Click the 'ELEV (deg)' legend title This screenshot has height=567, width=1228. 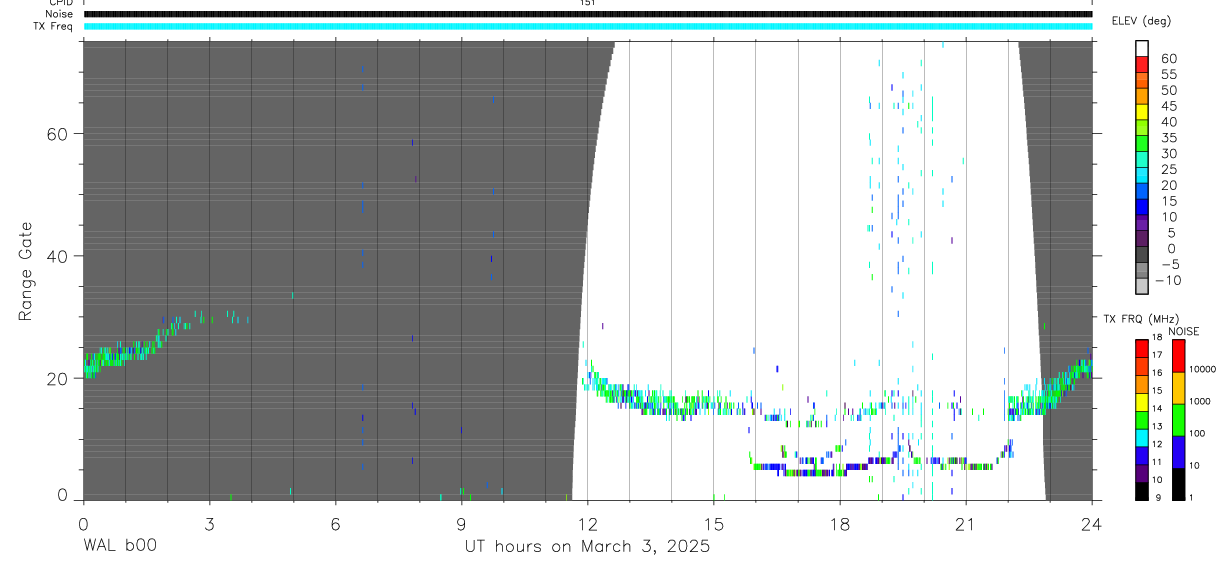coord(1143,20)
